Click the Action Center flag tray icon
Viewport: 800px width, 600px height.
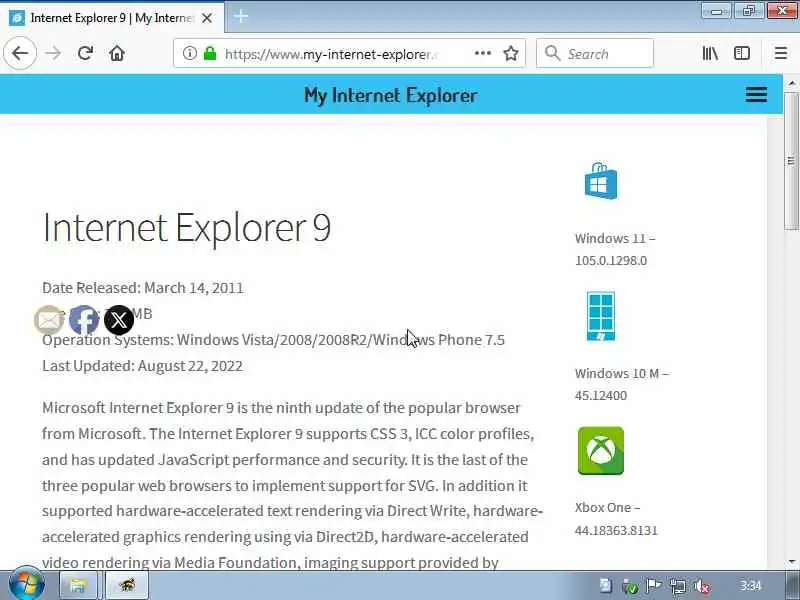[654, 586]
